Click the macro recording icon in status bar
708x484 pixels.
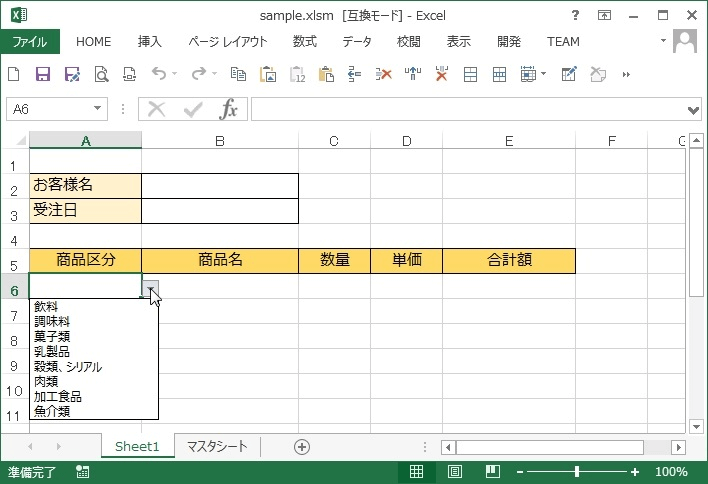tap(82, 472)
